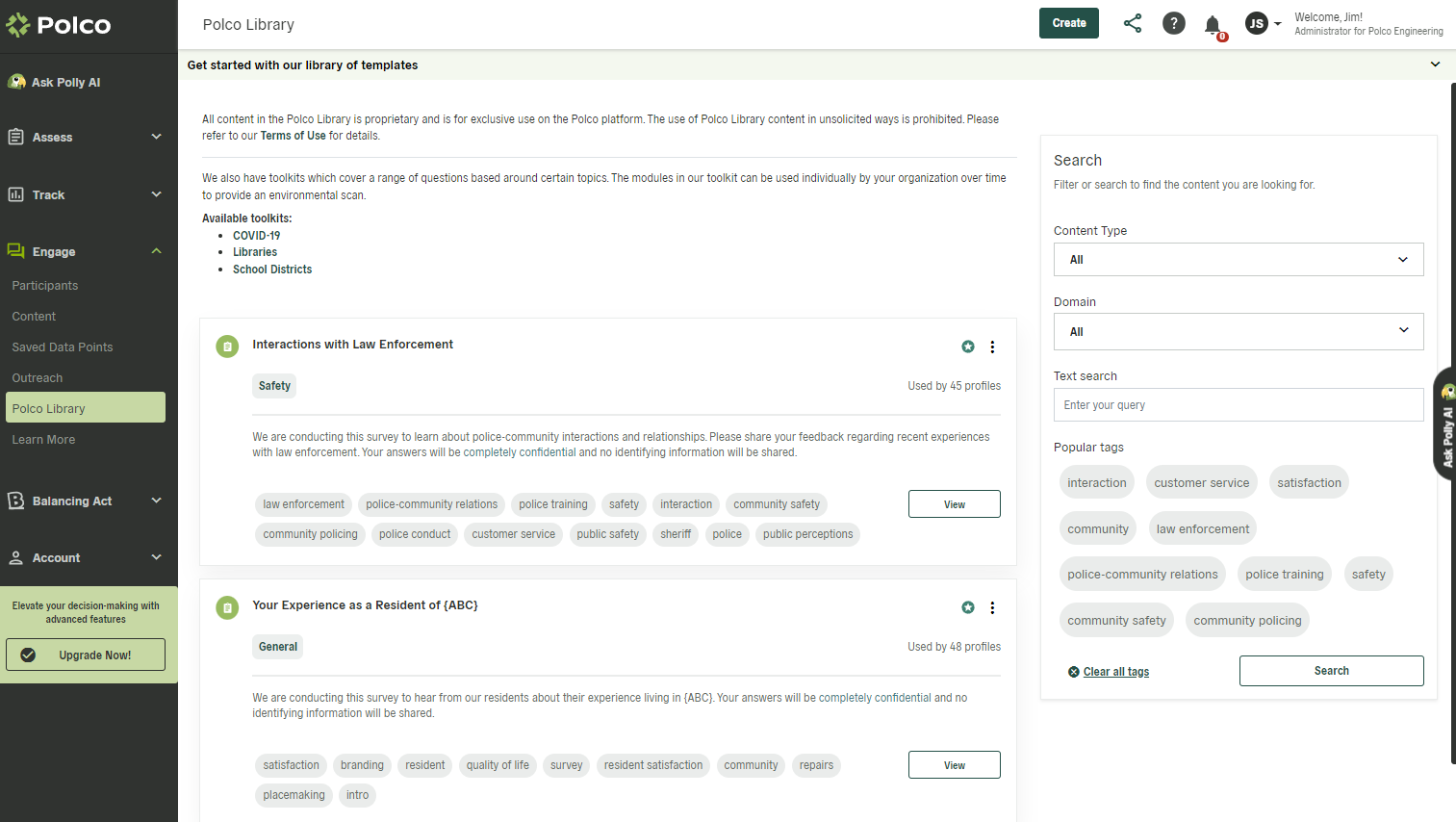
Task: Select the law enforcement popular tag
Action: 1203,529
